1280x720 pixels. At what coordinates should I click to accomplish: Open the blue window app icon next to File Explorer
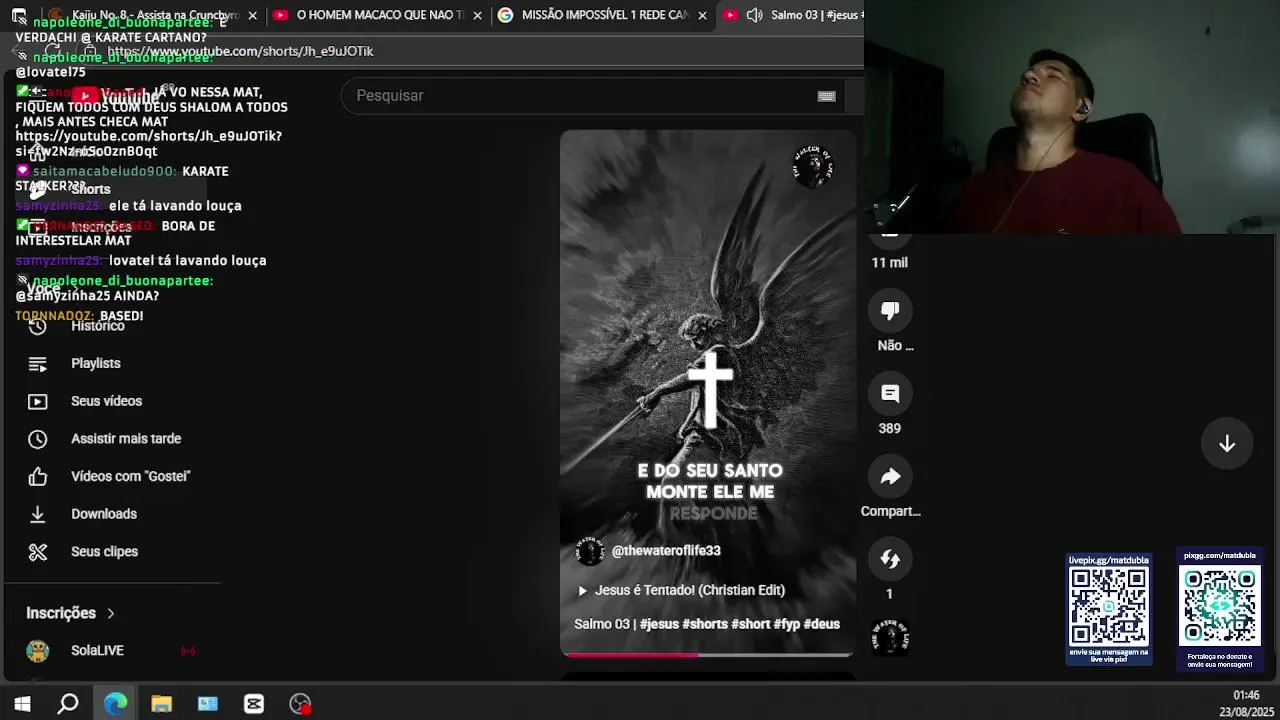(x=208, y=704)
